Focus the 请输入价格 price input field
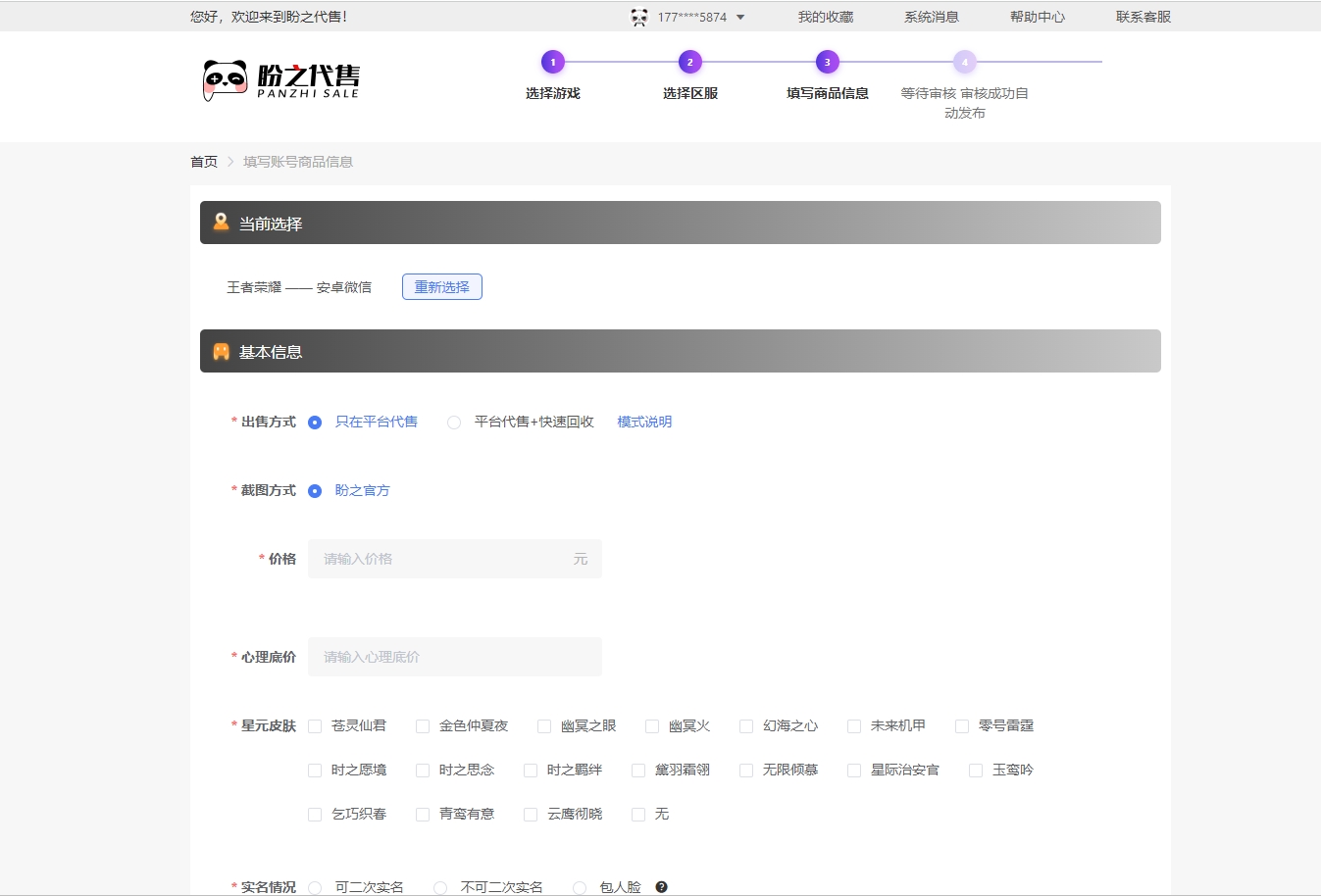Screen dimensions: 1321x896 [x=455, y=559]
